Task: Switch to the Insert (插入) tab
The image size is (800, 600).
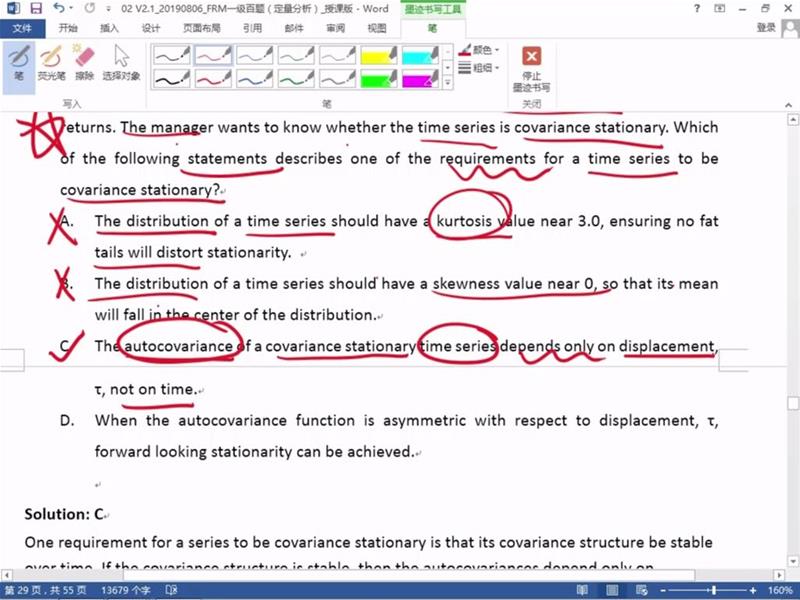Action: (109, 28)
